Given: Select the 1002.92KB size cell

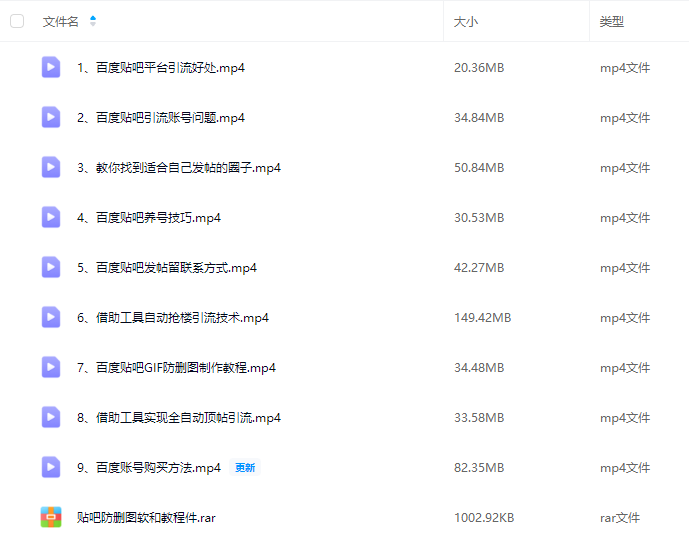Looking at the screenshot, I should (484, 518).
